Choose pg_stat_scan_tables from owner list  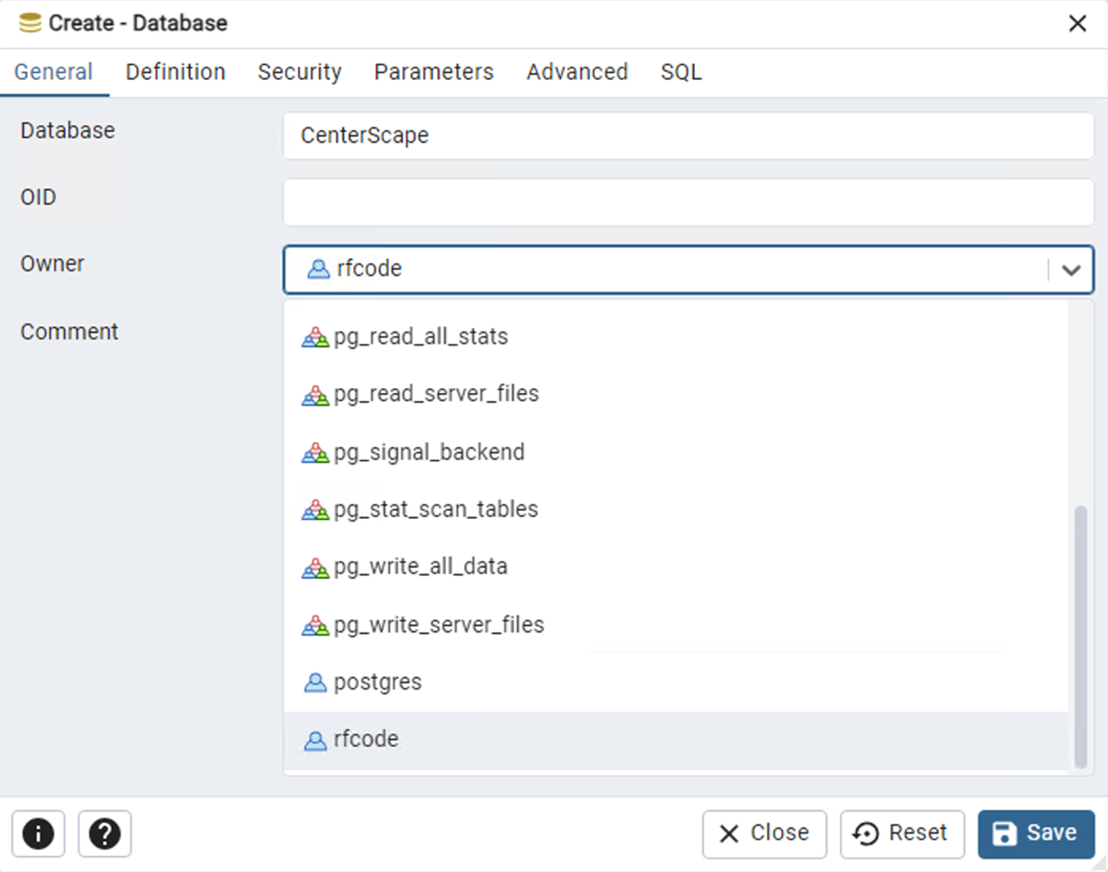(x=436, y=510)
